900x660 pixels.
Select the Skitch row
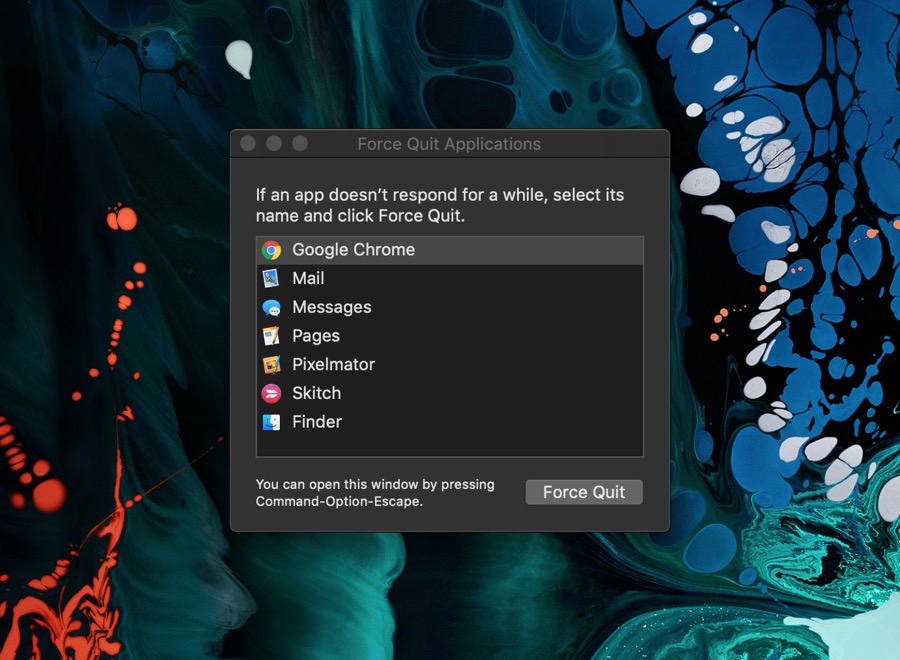(x=450, y=393)
